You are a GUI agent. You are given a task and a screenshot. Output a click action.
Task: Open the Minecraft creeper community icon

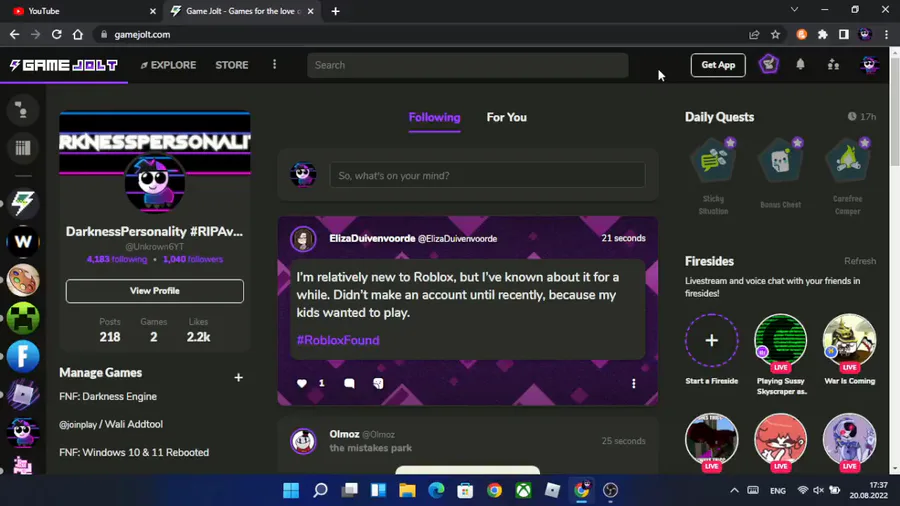[23, 318]
